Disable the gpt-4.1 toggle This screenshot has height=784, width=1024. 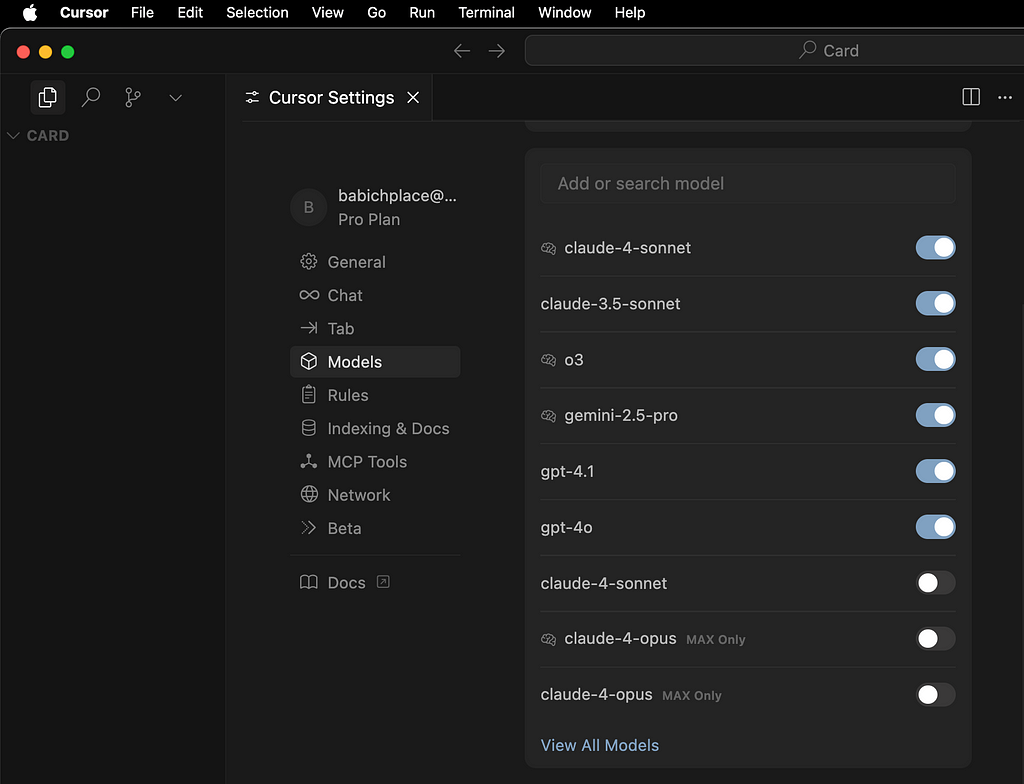(x=935, y=471)
